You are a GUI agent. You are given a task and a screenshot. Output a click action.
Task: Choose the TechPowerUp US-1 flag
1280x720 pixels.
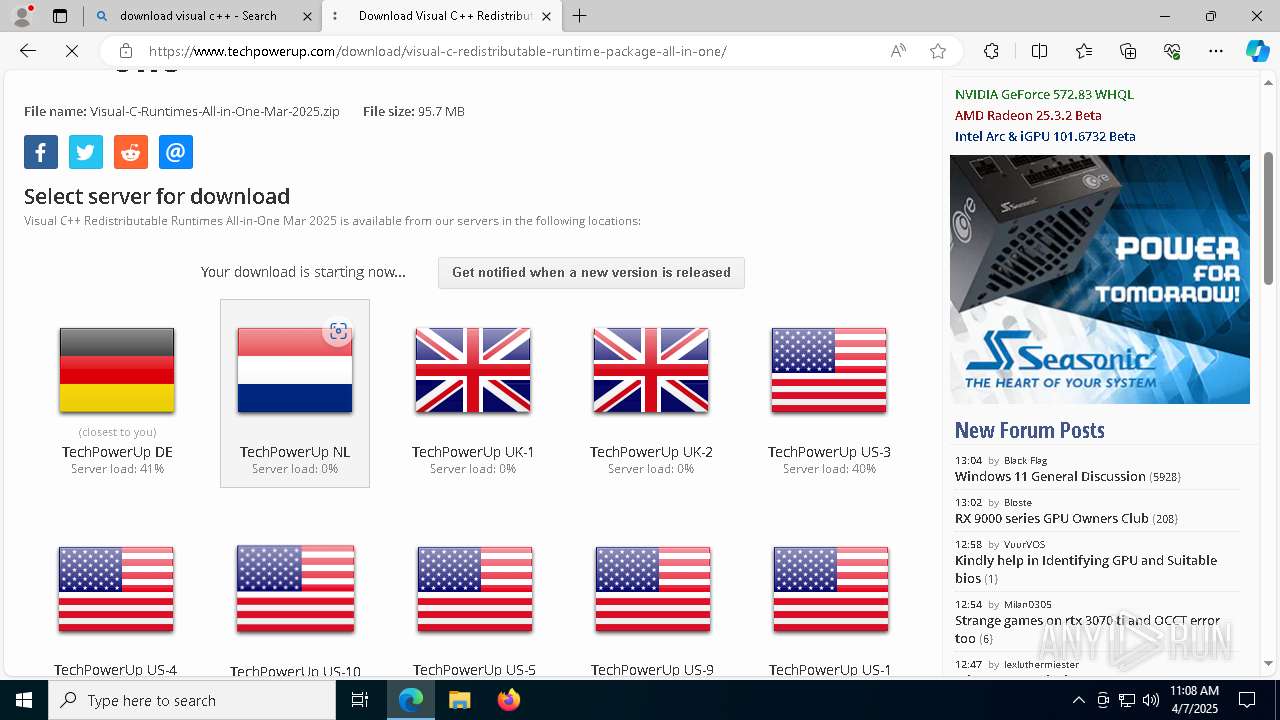coord(830,589)
